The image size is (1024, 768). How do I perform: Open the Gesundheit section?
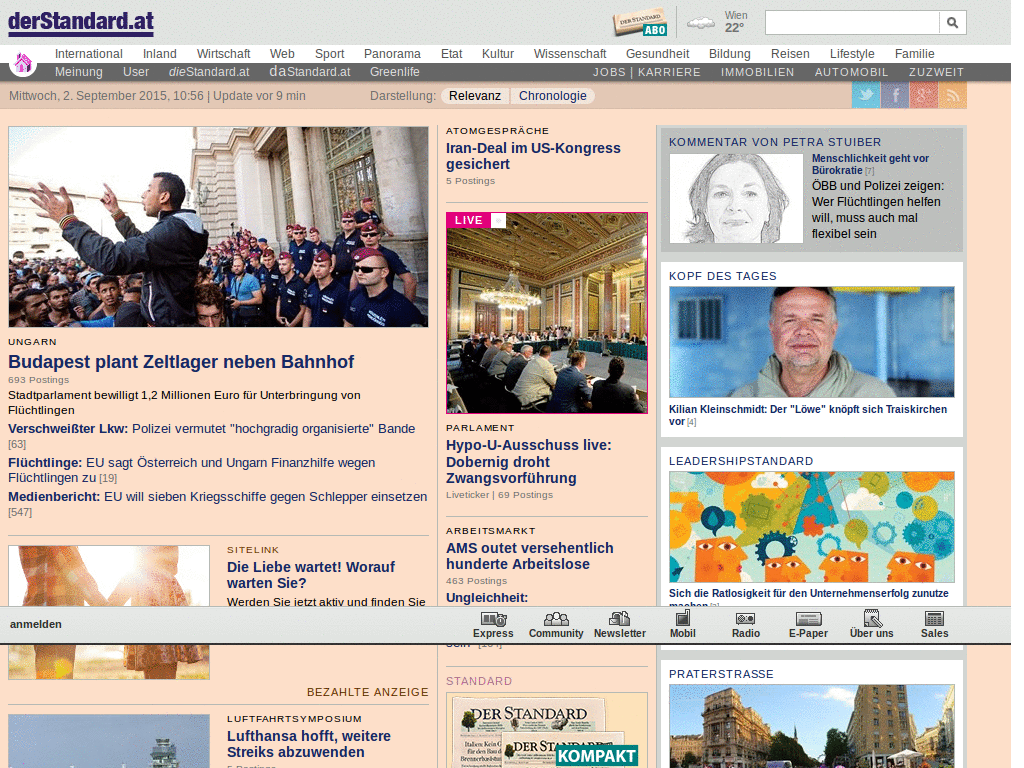click(658, 54)
